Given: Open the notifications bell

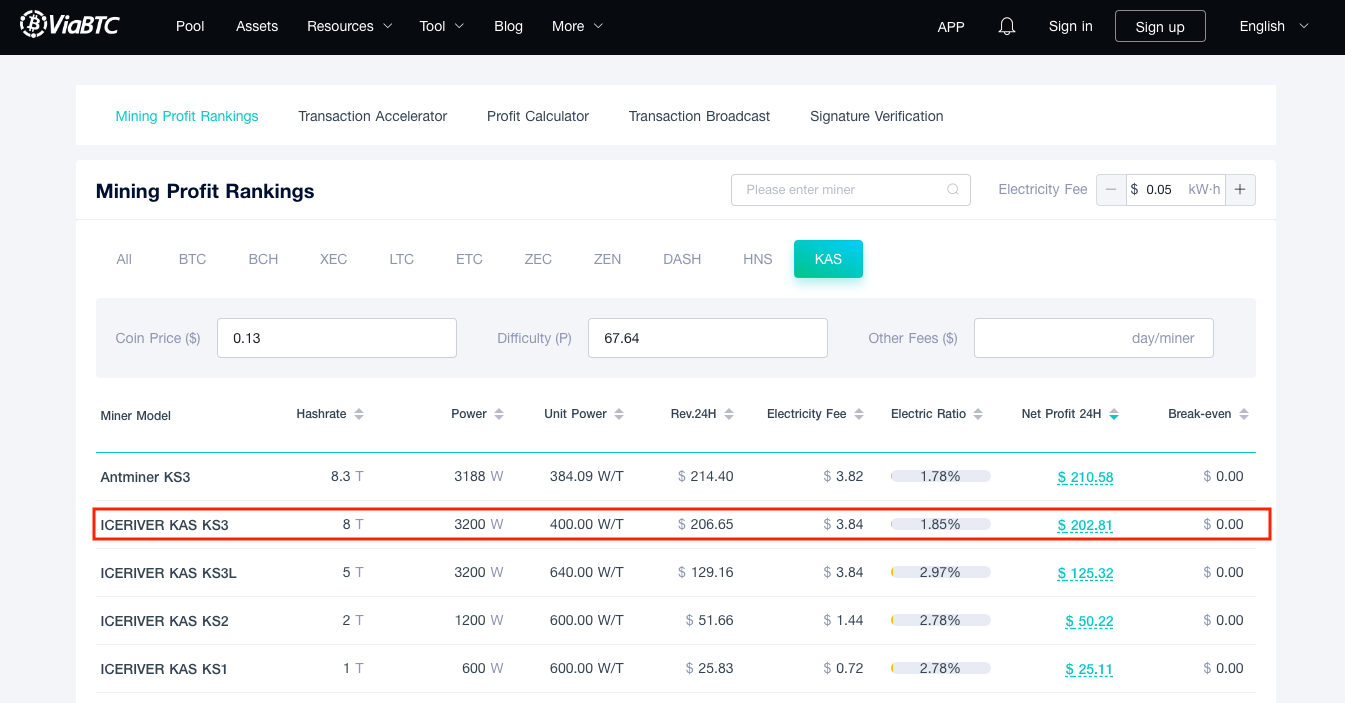Looking at the screenshot, I should 1007,26.
